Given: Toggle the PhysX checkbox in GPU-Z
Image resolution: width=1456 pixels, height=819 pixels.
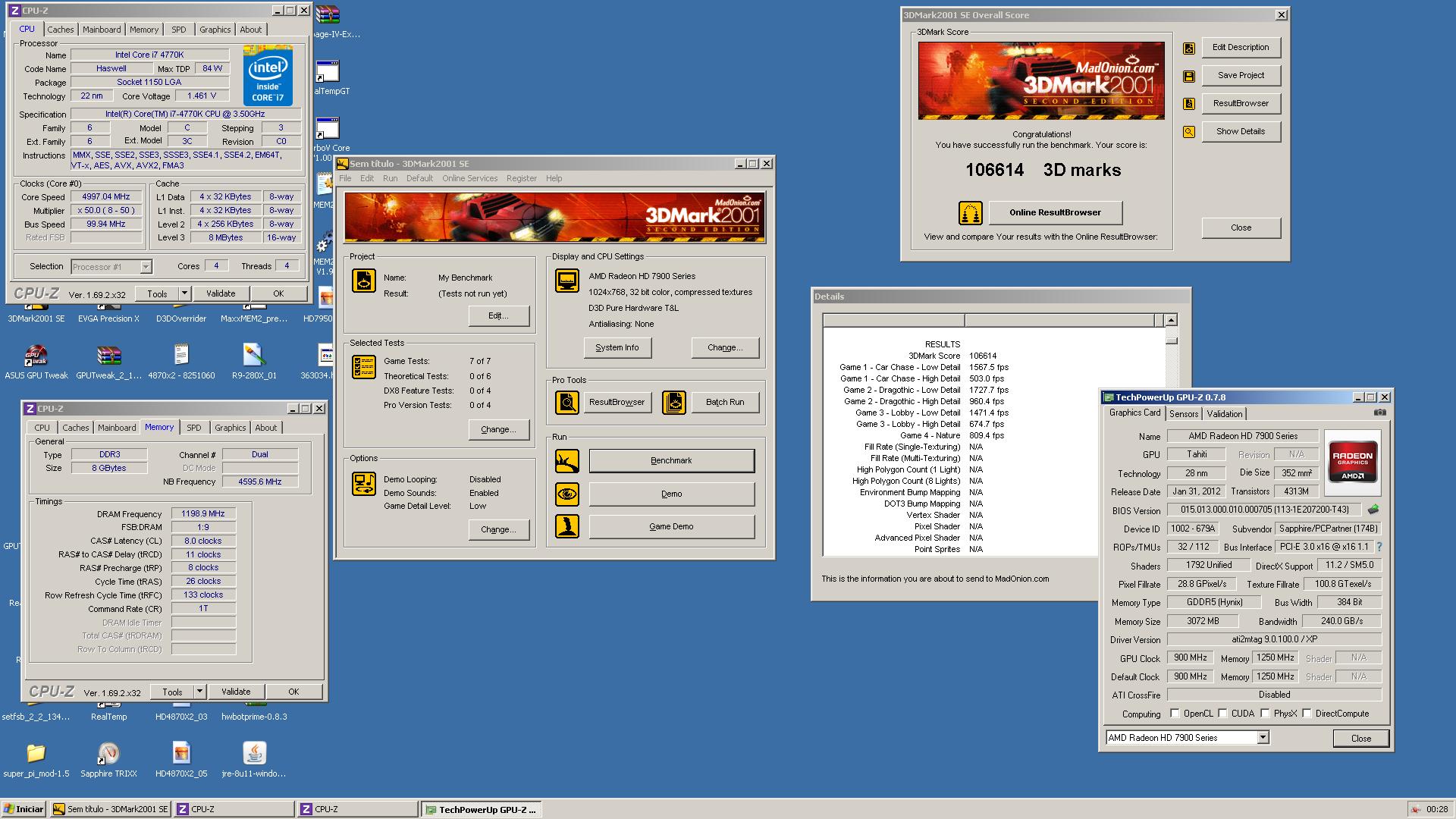Looking at the screenshot, I should point(1265,714).
